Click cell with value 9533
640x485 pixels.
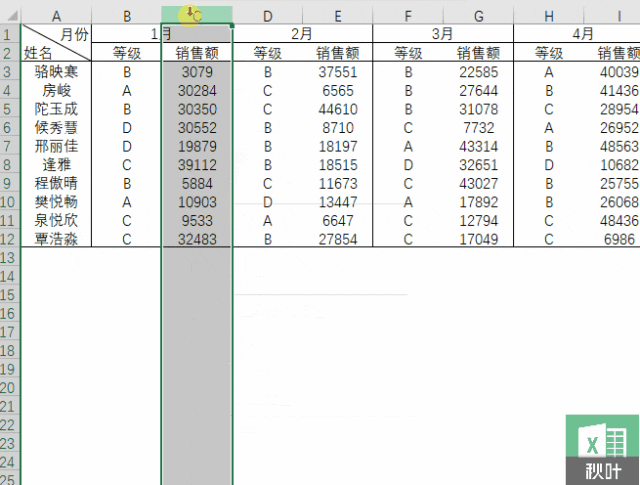197,220
